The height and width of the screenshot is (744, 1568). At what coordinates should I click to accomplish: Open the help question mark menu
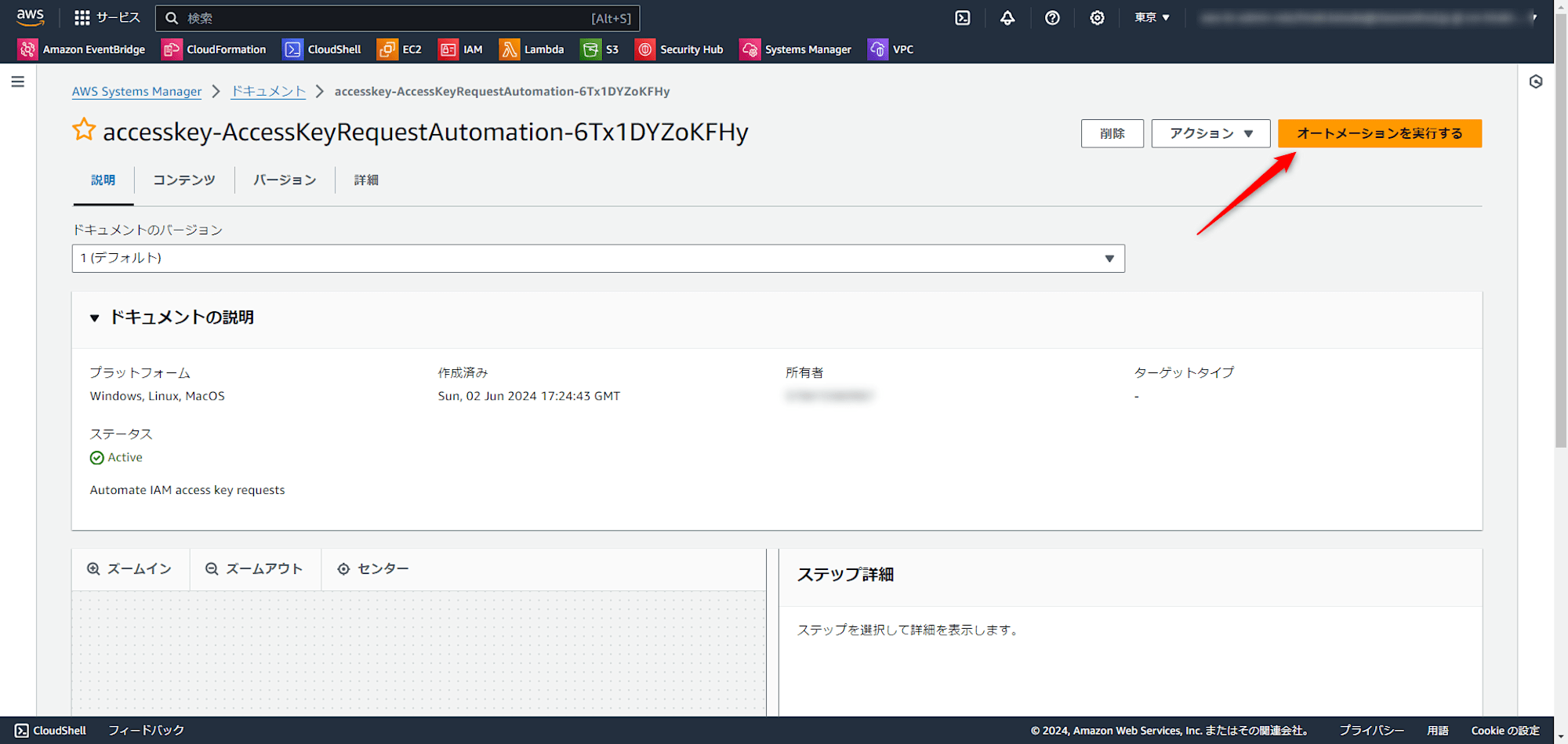[x=1052, y=17]
